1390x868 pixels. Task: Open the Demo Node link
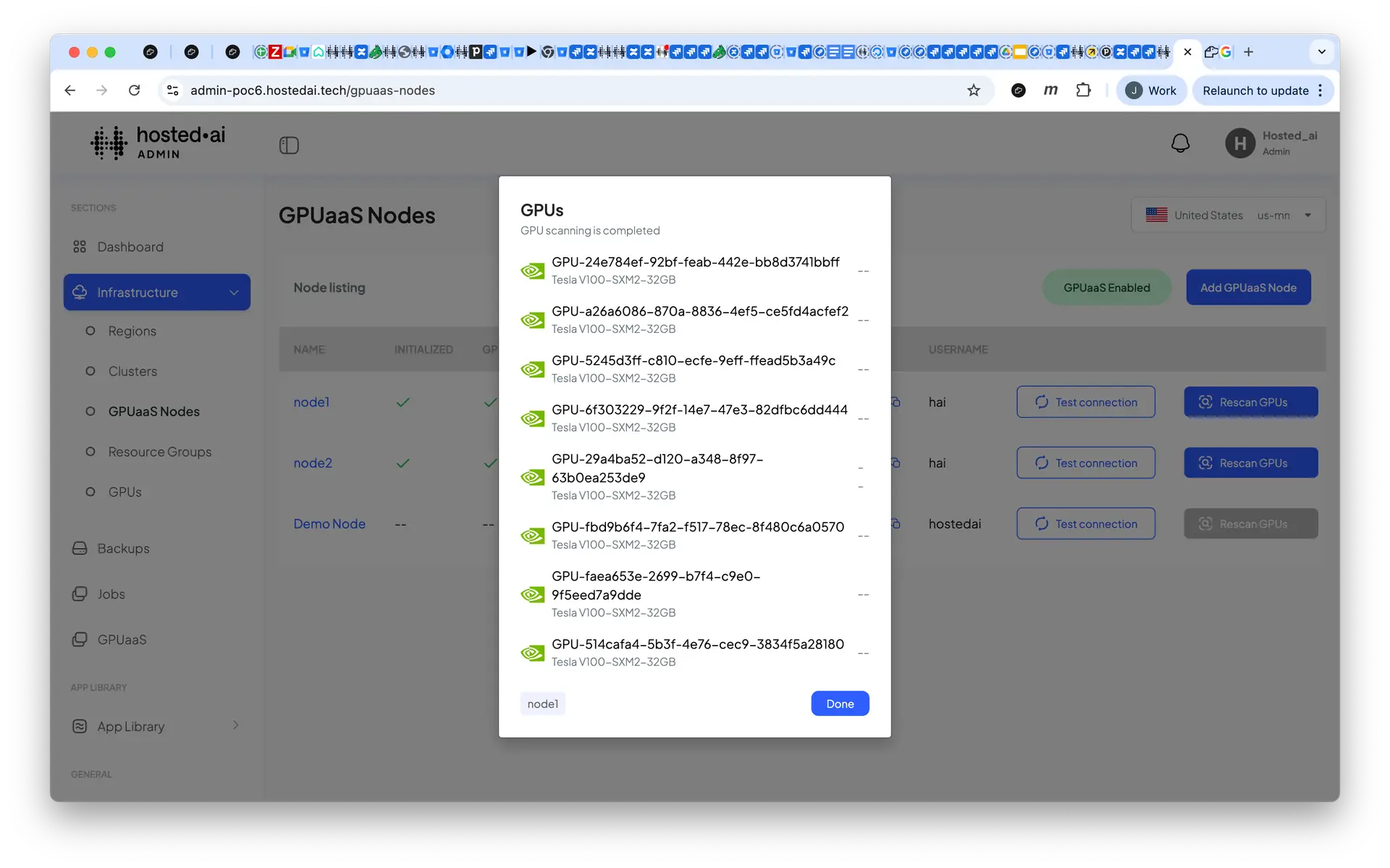(x=329, y=523)
